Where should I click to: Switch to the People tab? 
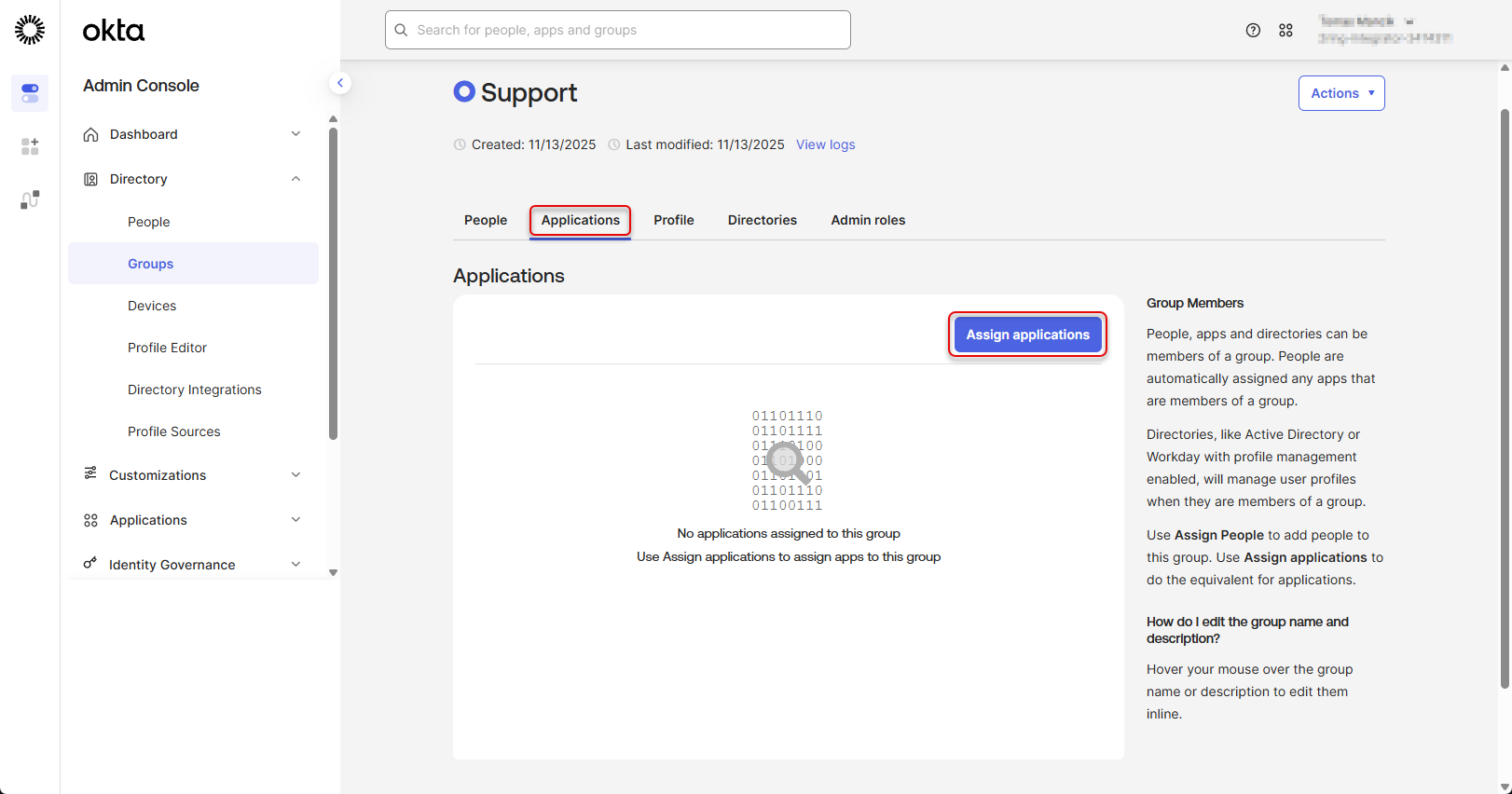pyautogui.click(x=486, y=221)
